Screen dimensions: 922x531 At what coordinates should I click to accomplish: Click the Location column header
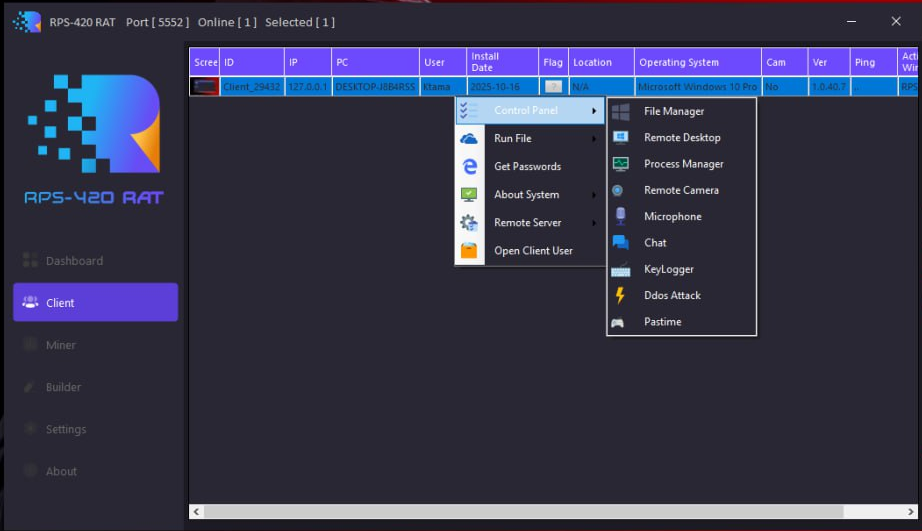(602, 62)
